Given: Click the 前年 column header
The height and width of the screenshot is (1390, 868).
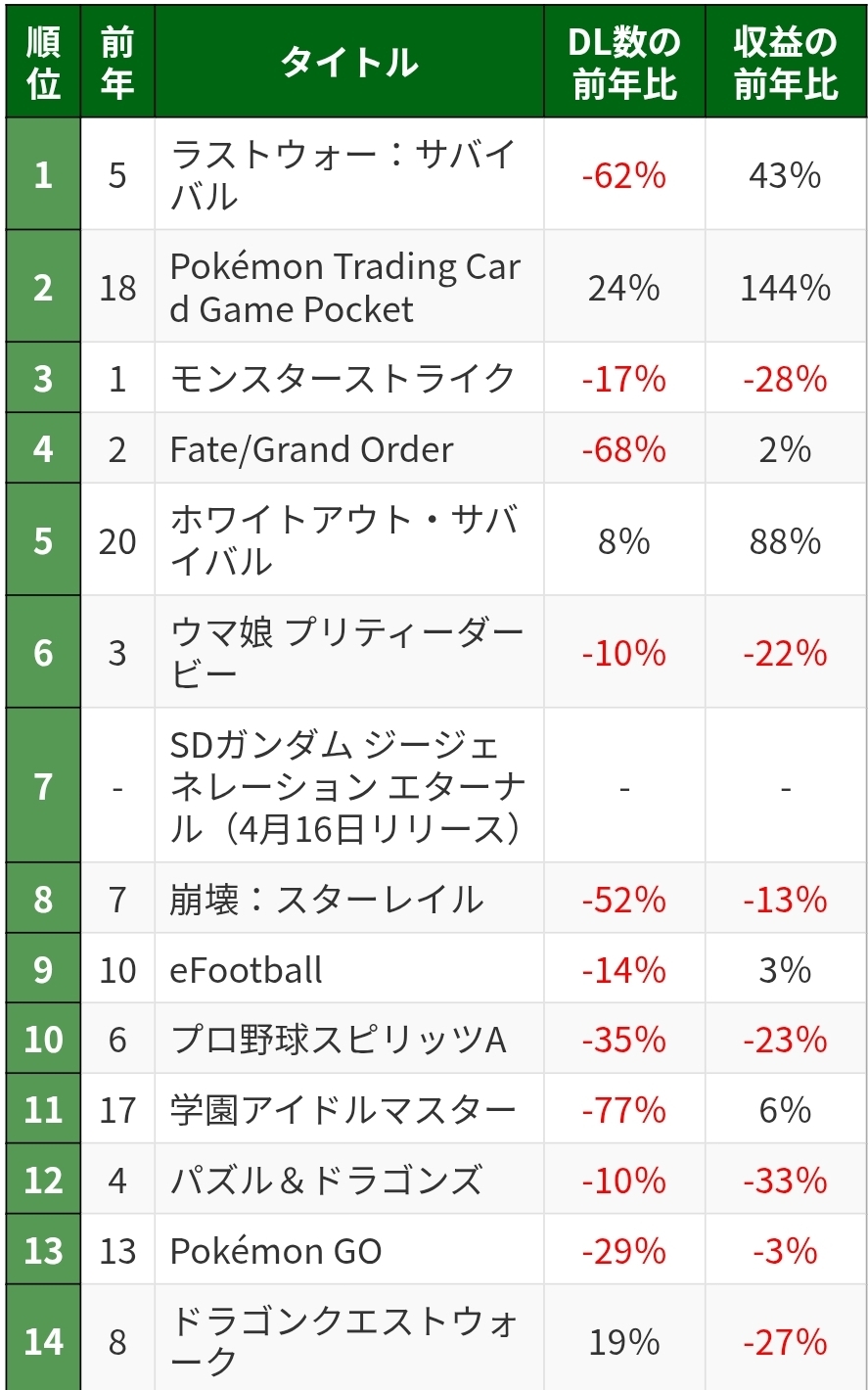Looking at the screenshot, I should pos(117,63).
